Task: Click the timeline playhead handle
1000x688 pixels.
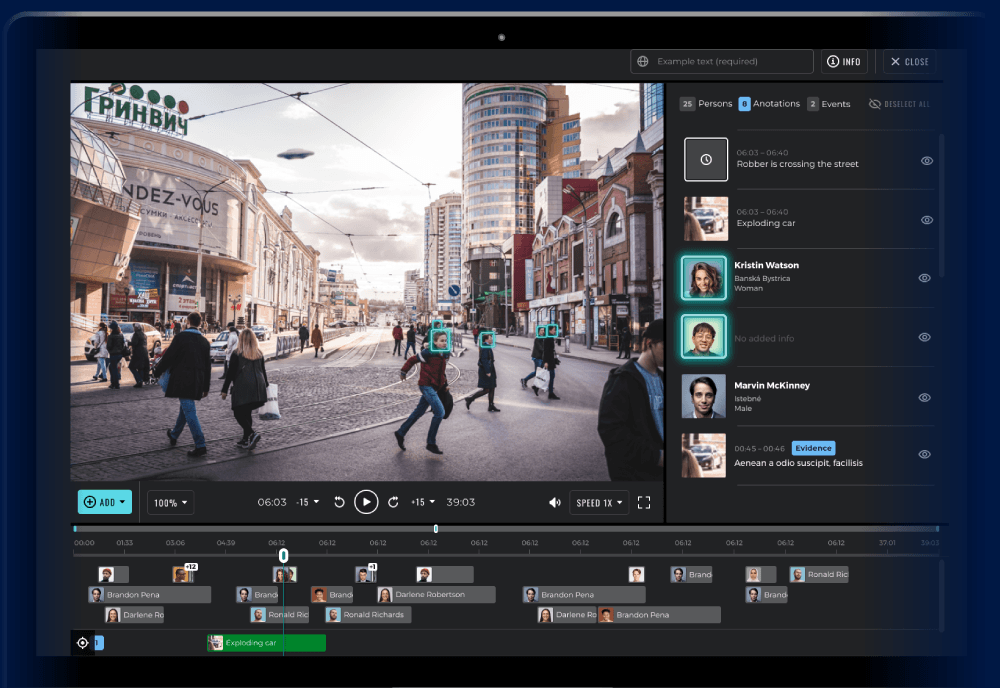Action: 283,555
